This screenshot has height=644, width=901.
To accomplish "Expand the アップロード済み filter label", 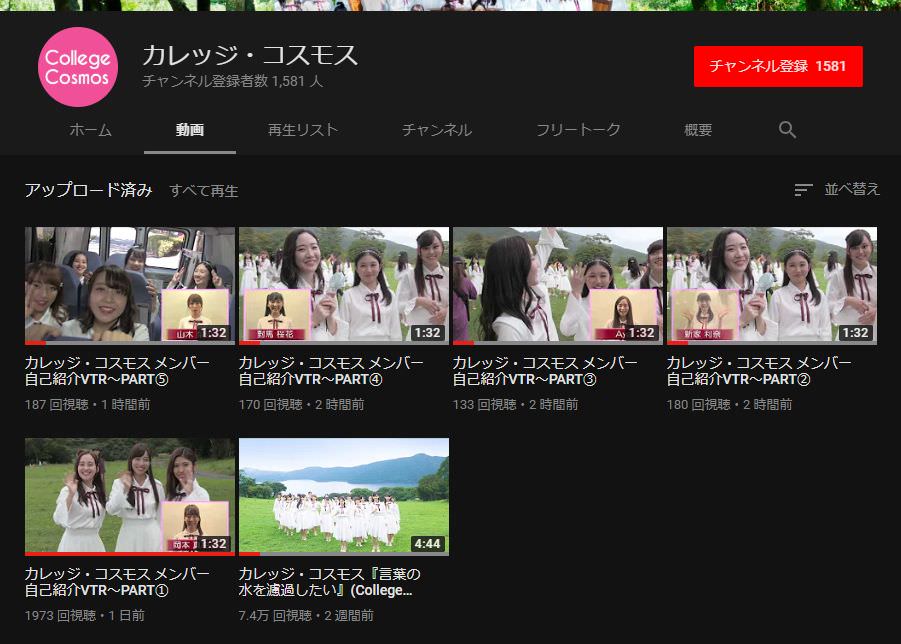I will pos(88,190).
